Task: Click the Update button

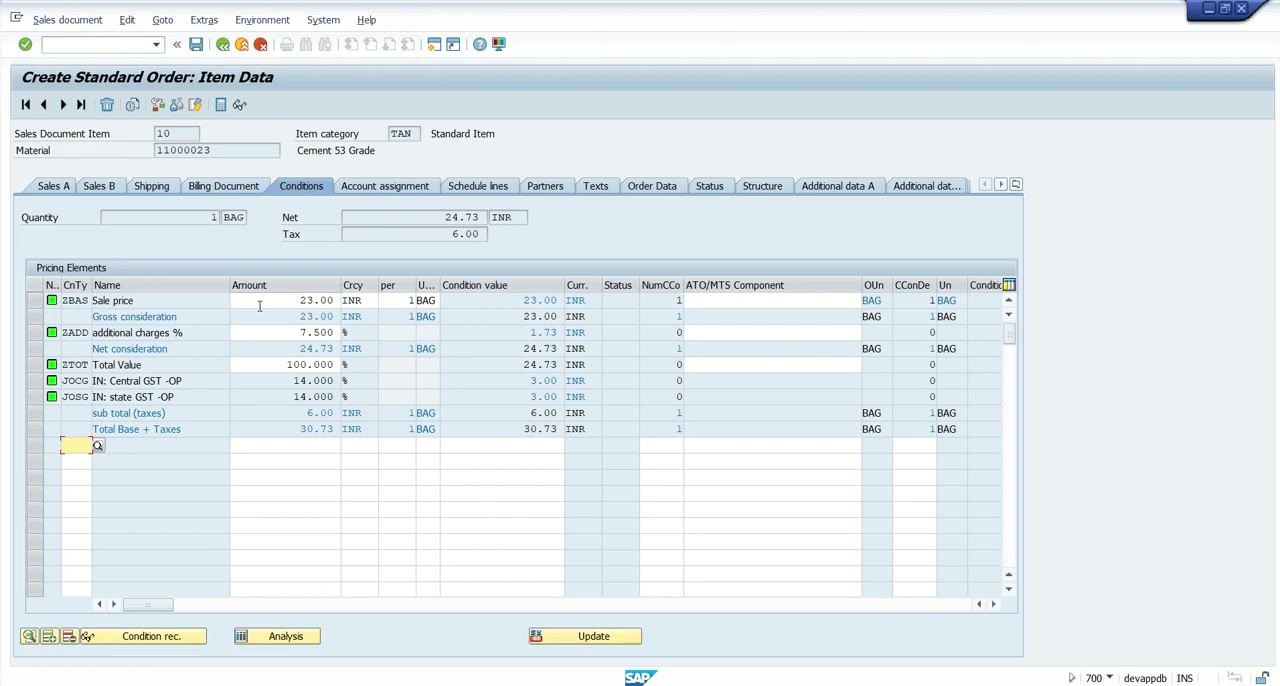Action: click(x=585, y=636)
